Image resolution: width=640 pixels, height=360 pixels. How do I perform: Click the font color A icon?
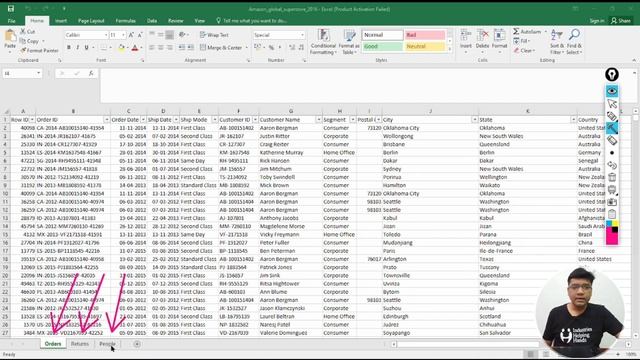point(135,48)
